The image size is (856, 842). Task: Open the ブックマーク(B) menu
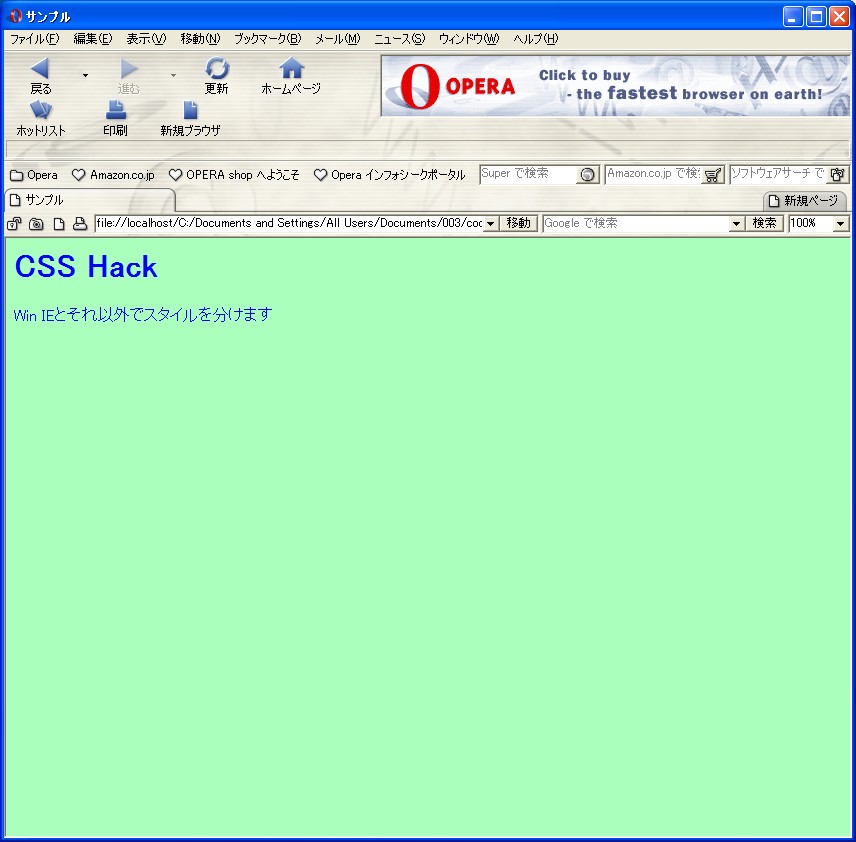point(268,39)
